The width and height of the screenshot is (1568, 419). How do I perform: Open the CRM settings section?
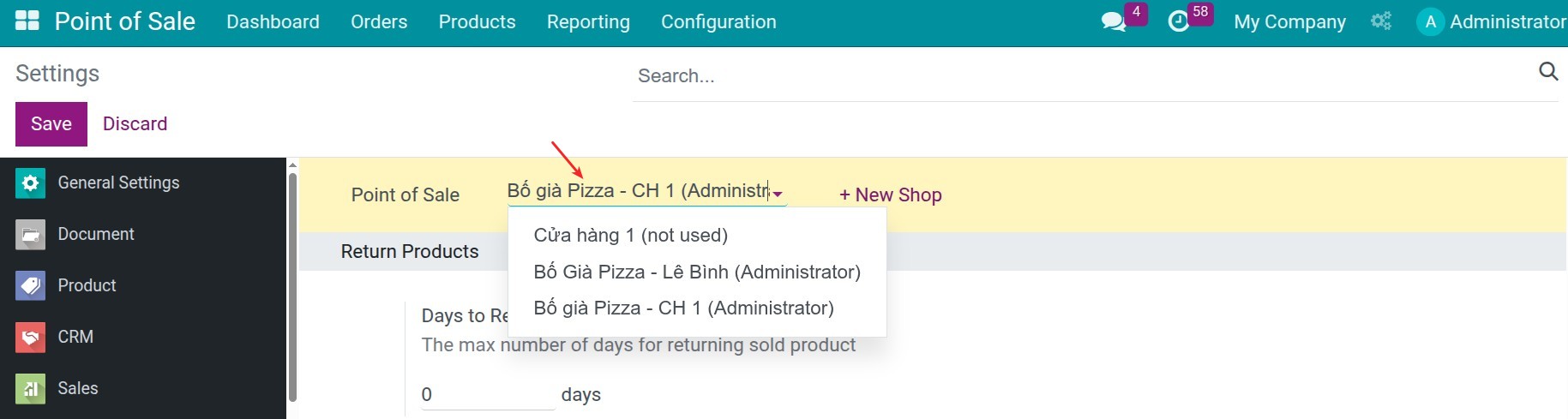click(x=75, y=337)
